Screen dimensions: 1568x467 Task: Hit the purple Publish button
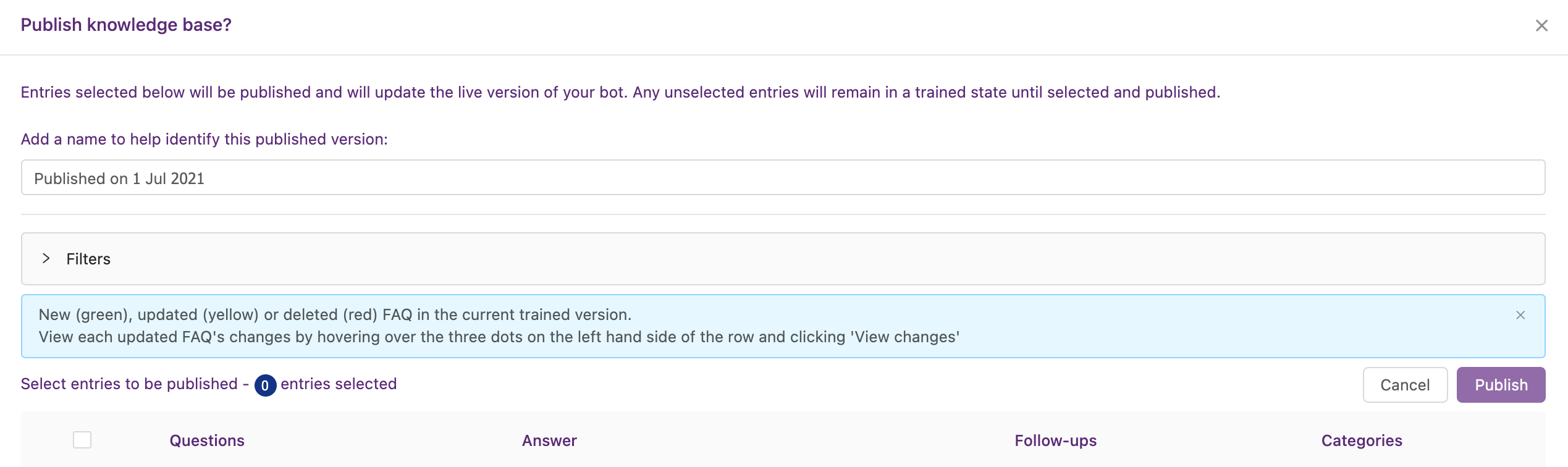coord(1501,385)
